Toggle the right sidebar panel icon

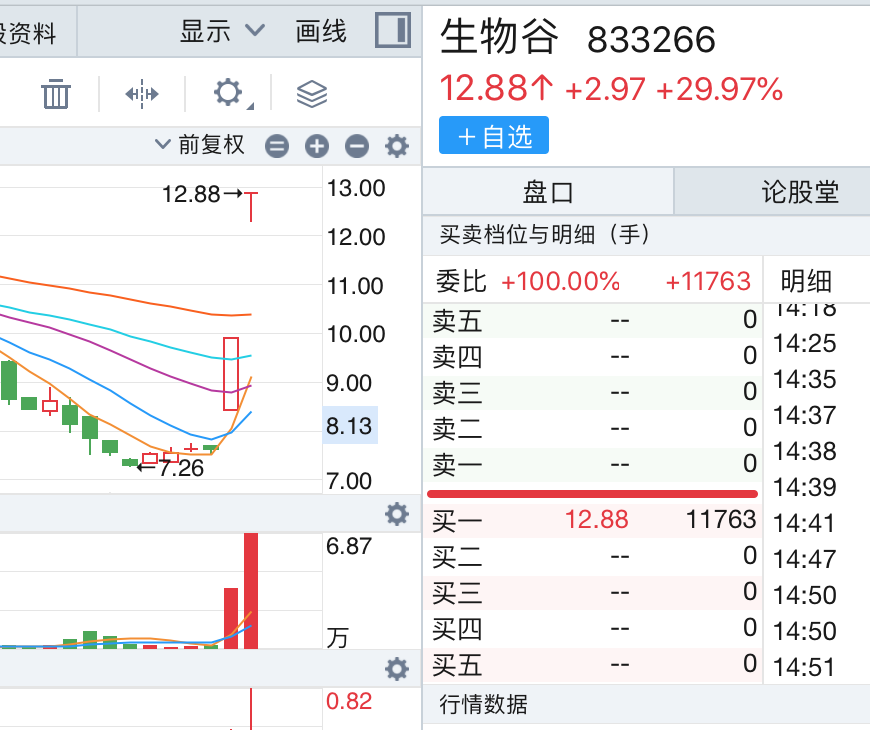(x=393, y=31)
